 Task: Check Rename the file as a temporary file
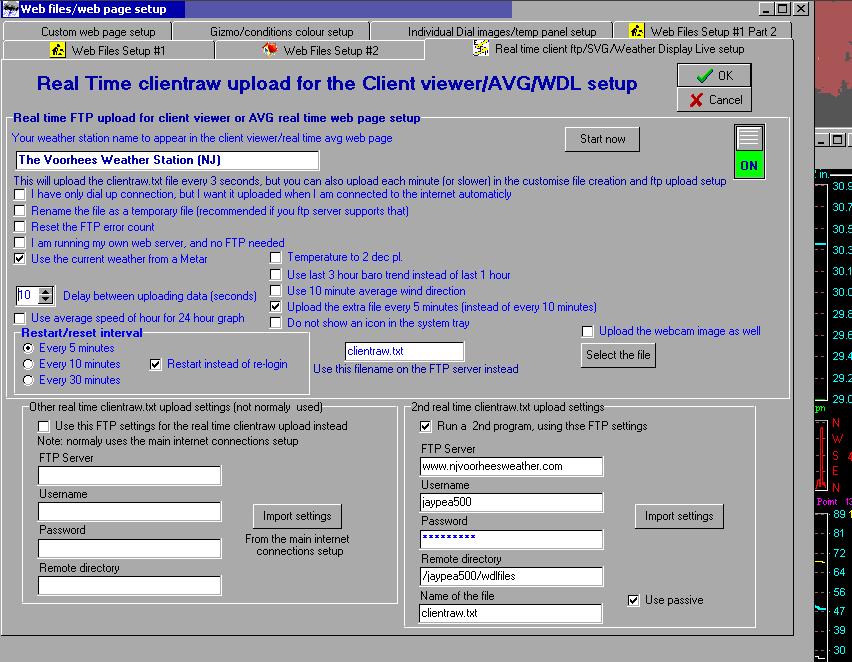coord(20,211)
